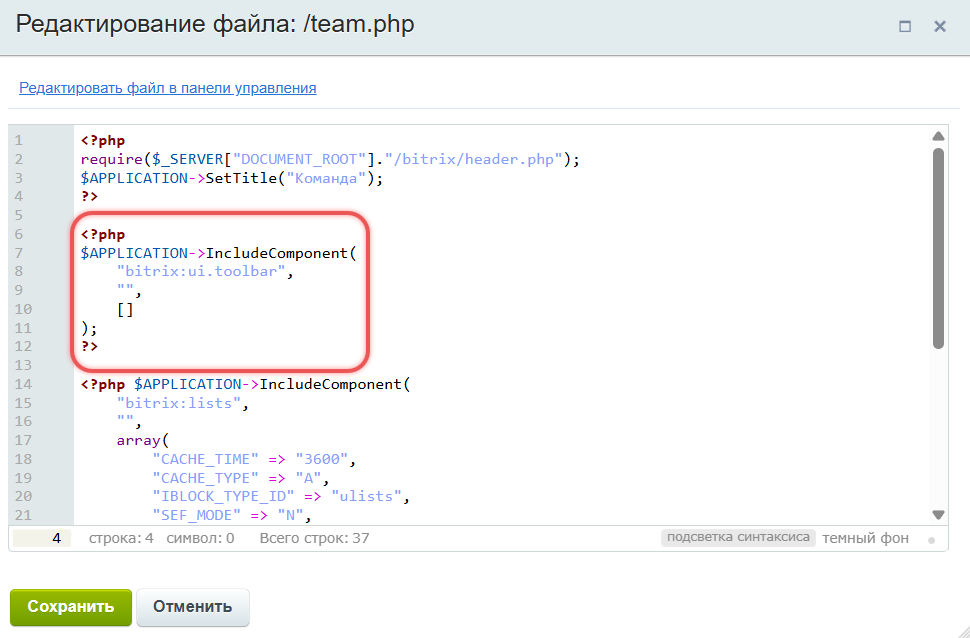The height and width of the screenshot is (638, 970).
Task: Click the SetTitle("Команда") code line
Action: [232, 178]
